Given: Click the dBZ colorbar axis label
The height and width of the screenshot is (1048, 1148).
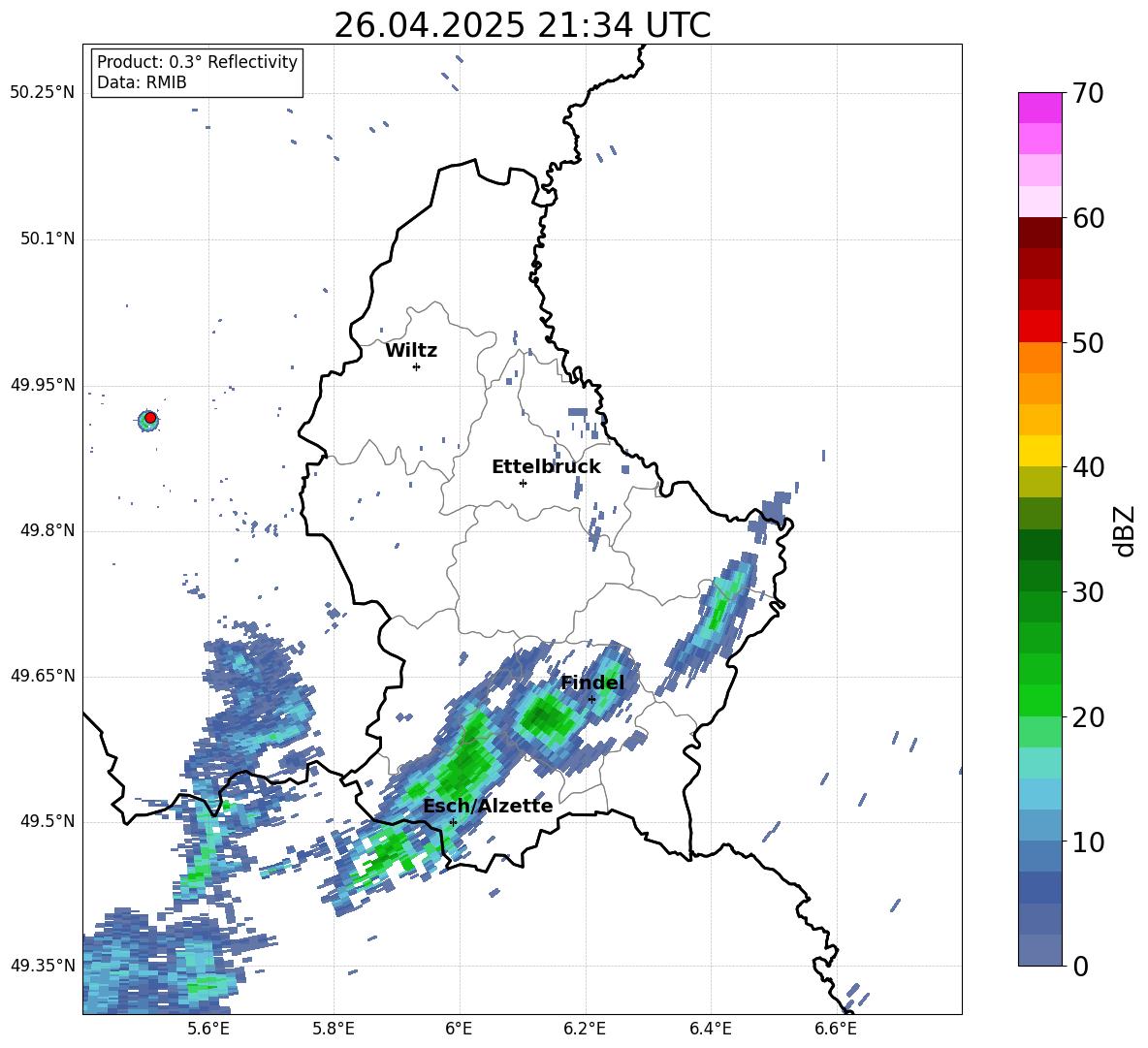Looking at the screenshot, I should 1126,530.
